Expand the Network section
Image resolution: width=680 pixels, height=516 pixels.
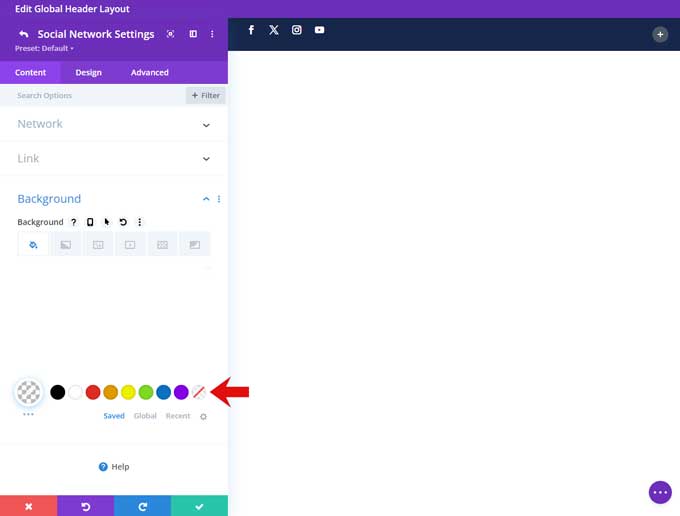tap(114, 124)
